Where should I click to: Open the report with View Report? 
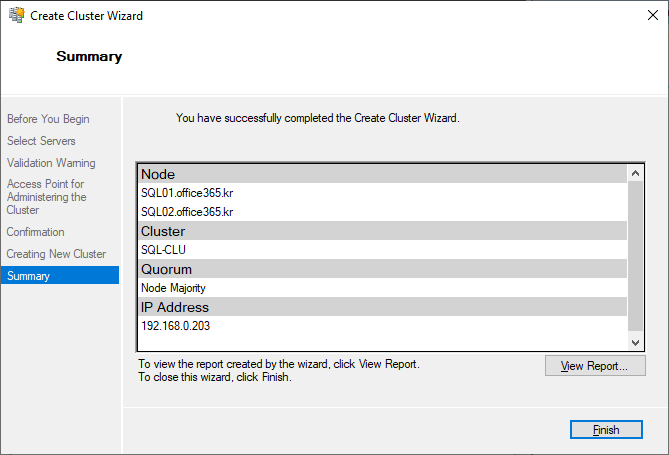(x=595, y=366)
